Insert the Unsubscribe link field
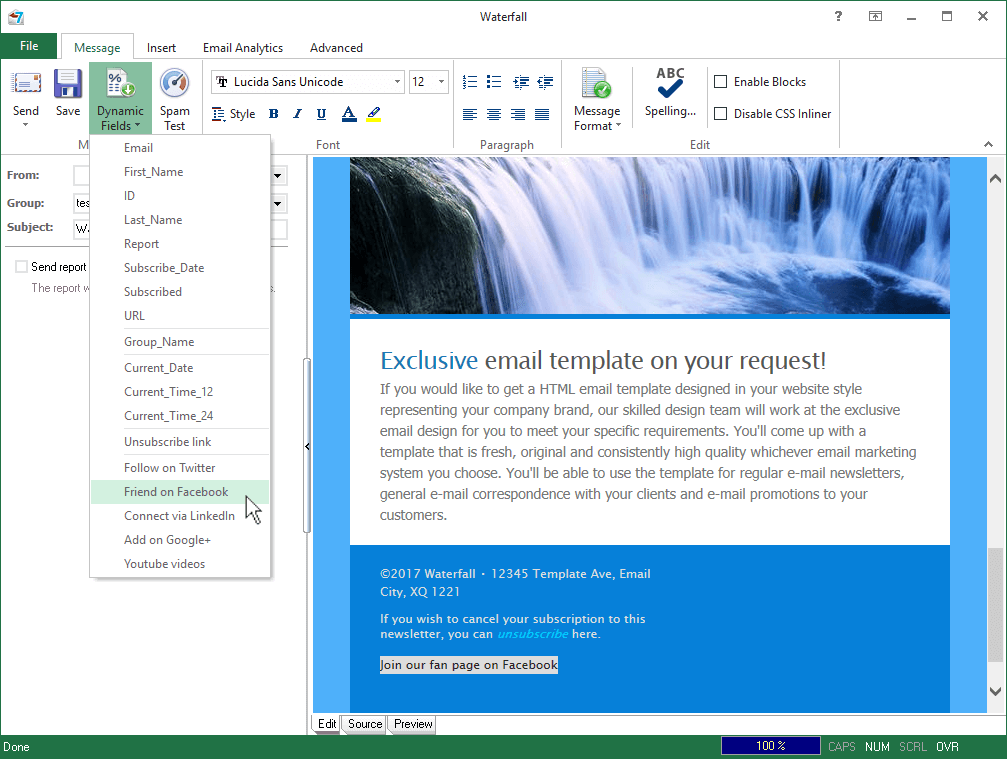 pos(180,442)
